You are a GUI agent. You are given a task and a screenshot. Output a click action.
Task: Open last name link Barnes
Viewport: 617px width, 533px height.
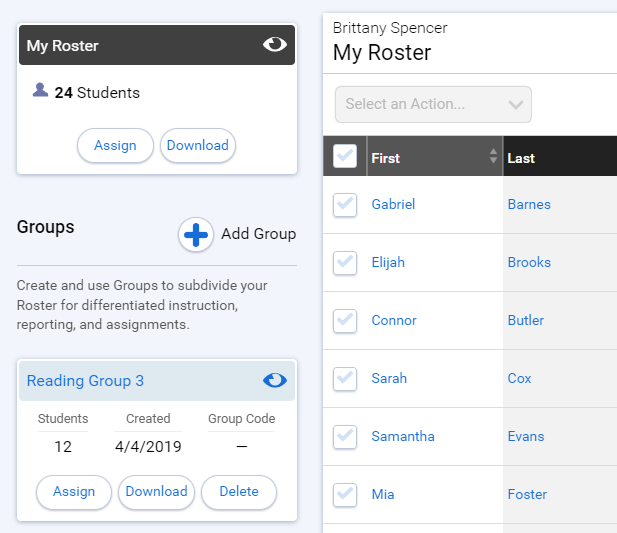pos(529,205)
